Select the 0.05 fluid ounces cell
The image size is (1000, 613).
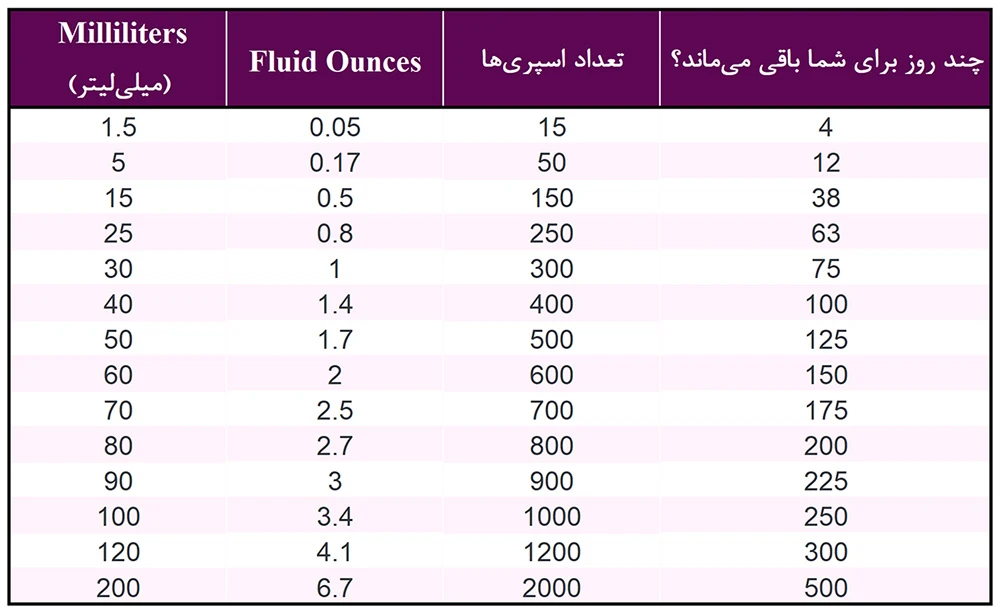[x=335, y=127]
